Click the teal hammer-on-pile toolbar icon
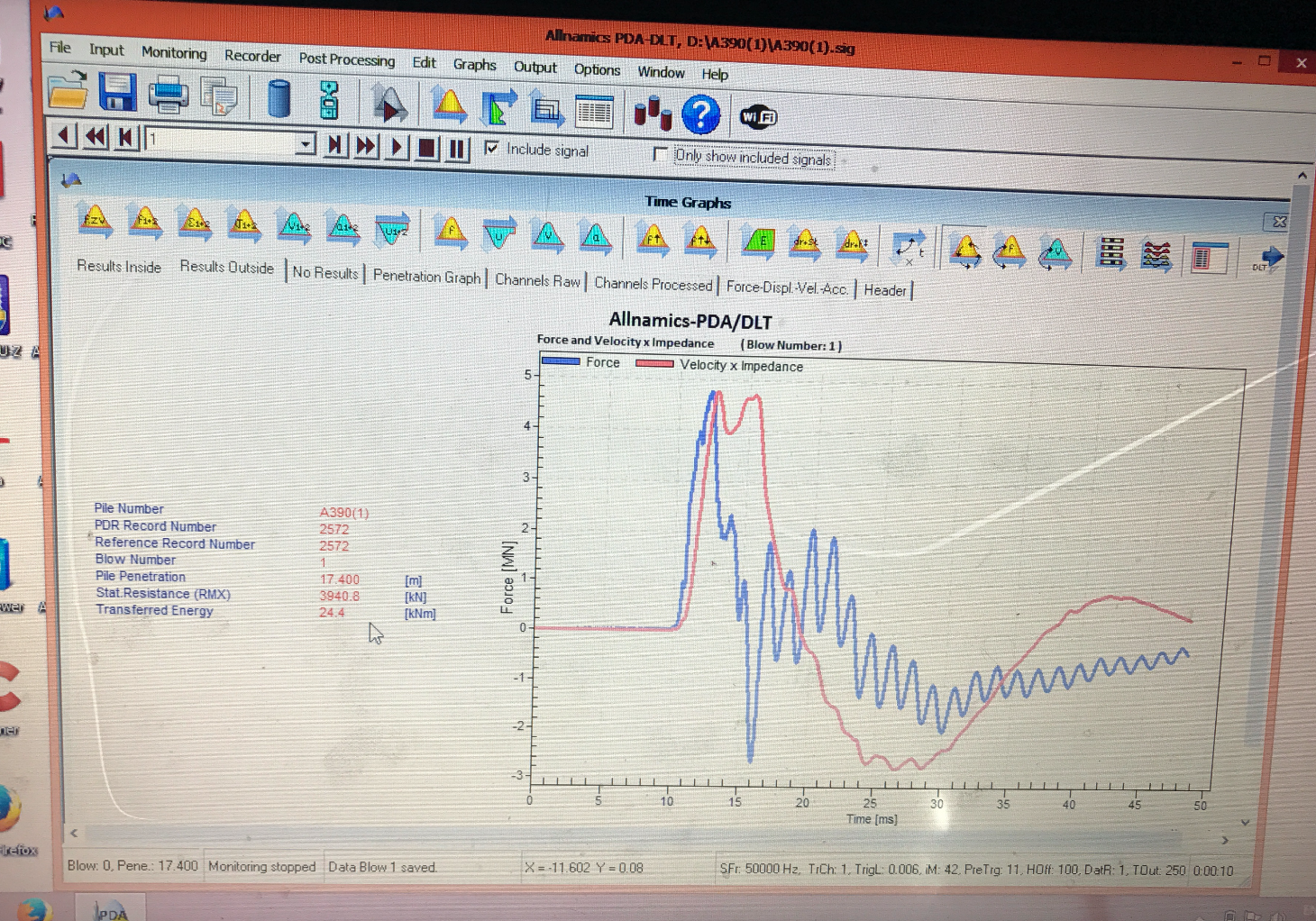This screenshot has width=1316, height=921. pyautogui.click(x=329, y=99)
